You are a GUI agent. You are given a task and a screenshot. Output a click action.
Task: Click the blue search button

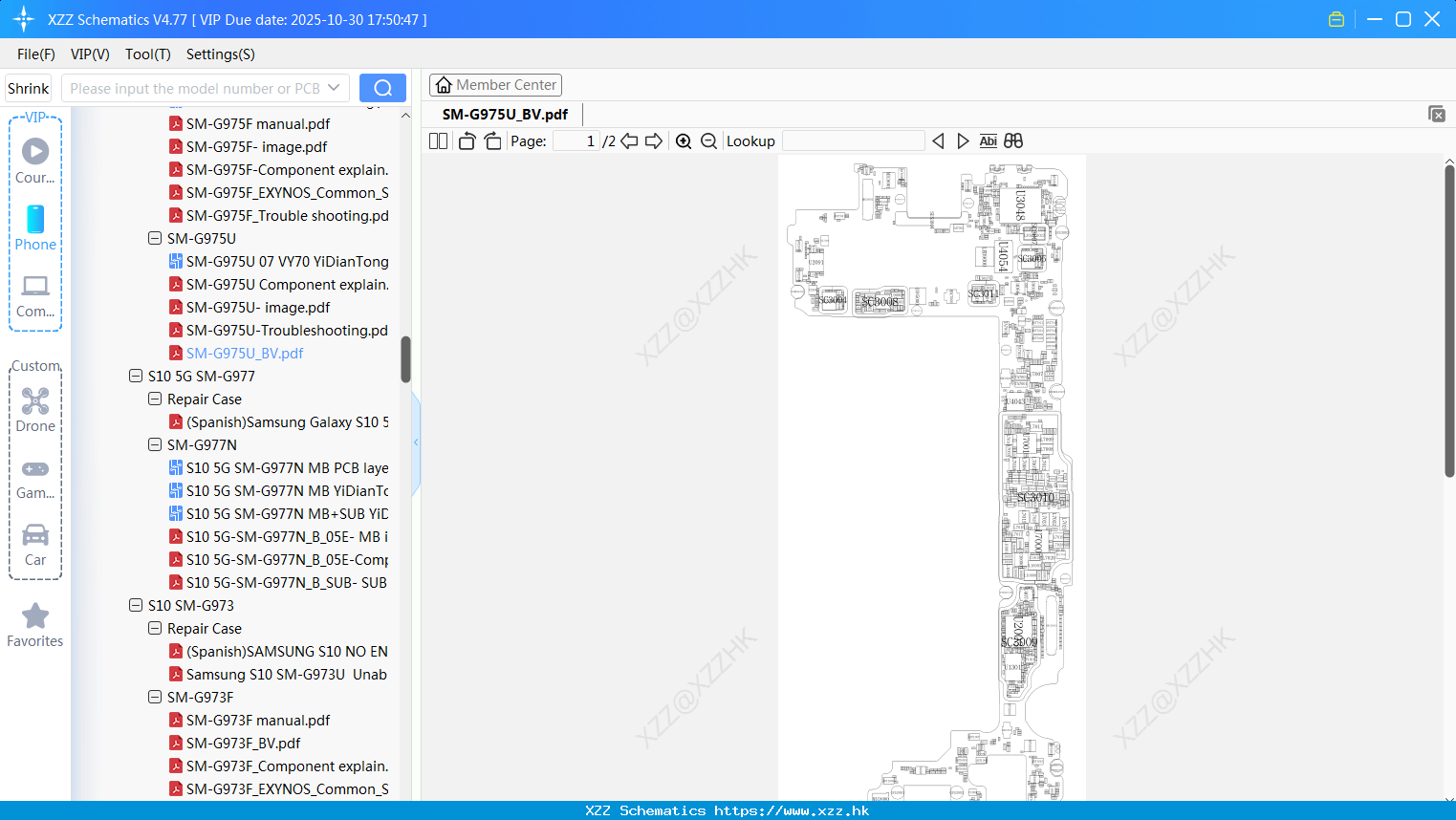pos(382,88)
